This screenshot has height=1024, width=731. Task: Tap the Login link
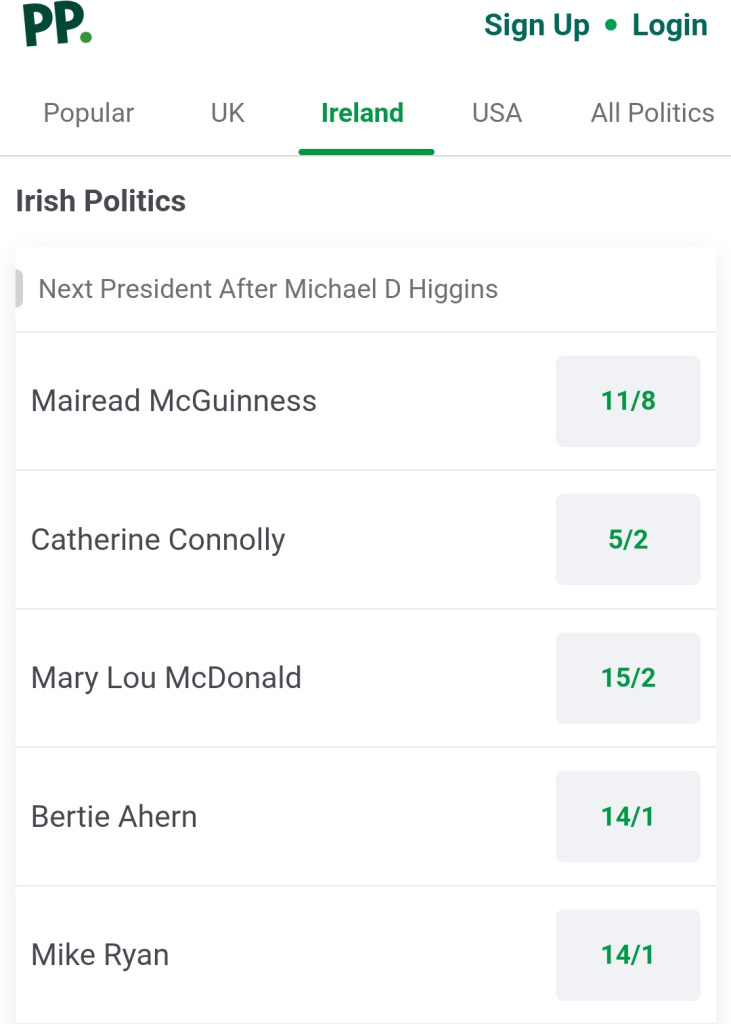tap(670, 26)
